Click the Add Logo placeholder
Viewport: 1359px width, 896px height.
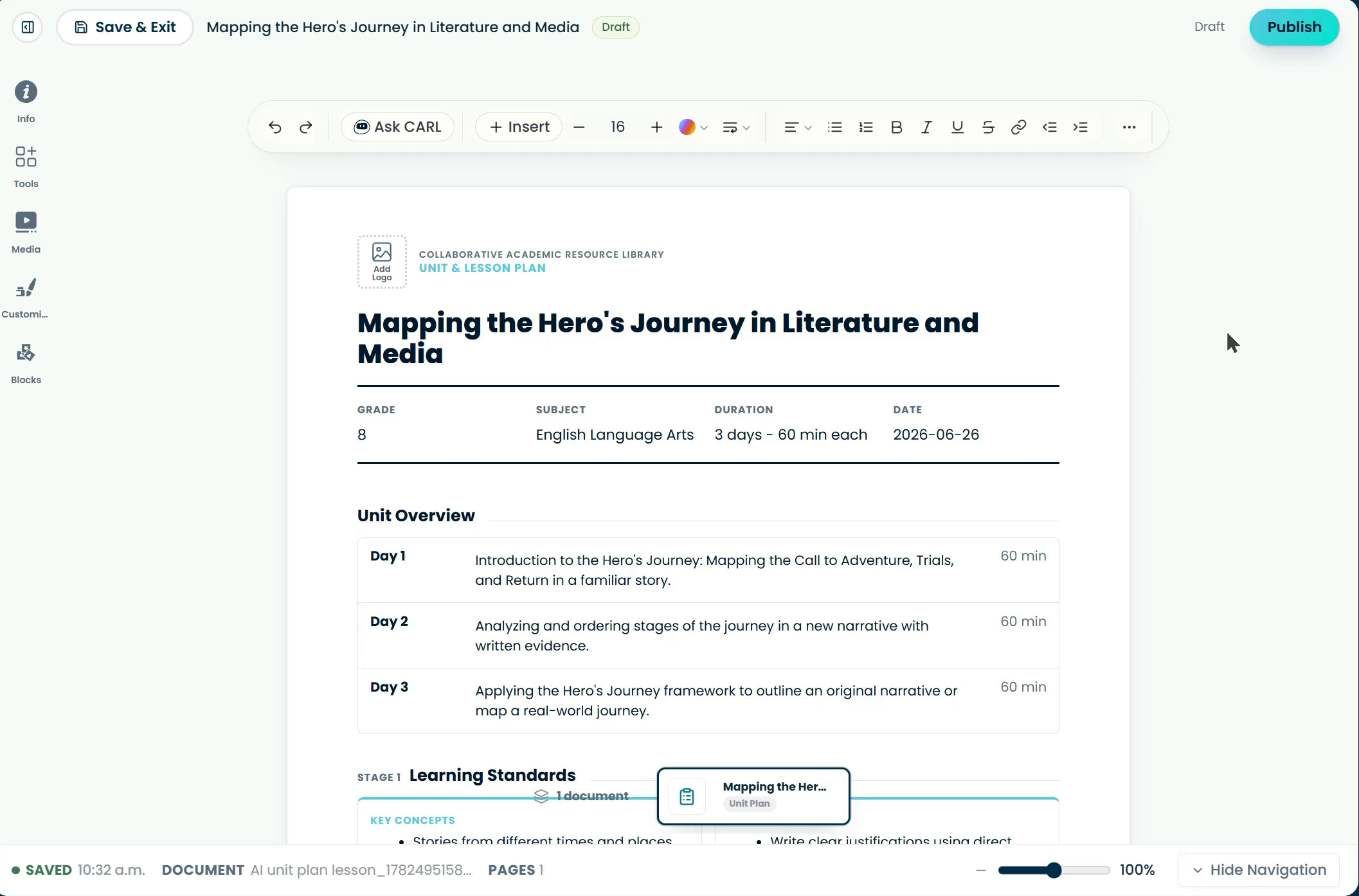coord(382,262)
